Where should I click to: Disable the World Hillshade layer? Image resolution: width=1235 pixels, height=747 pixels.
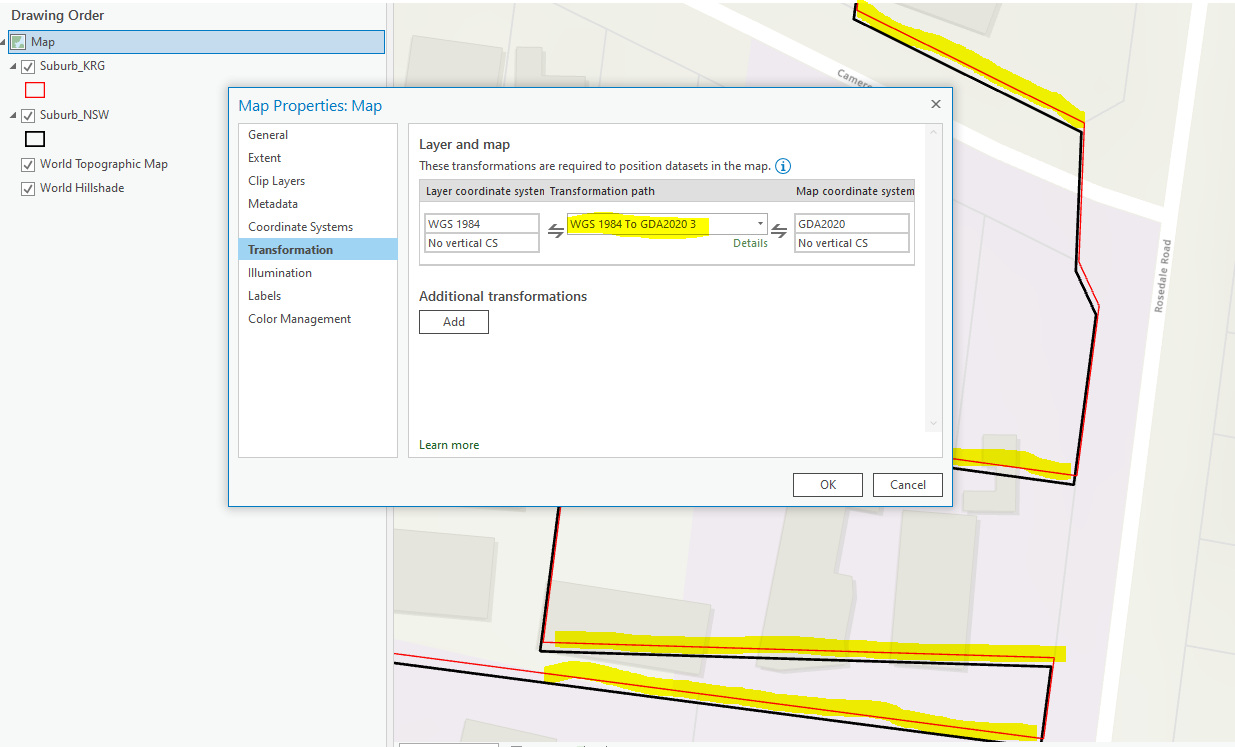(28, 187)
